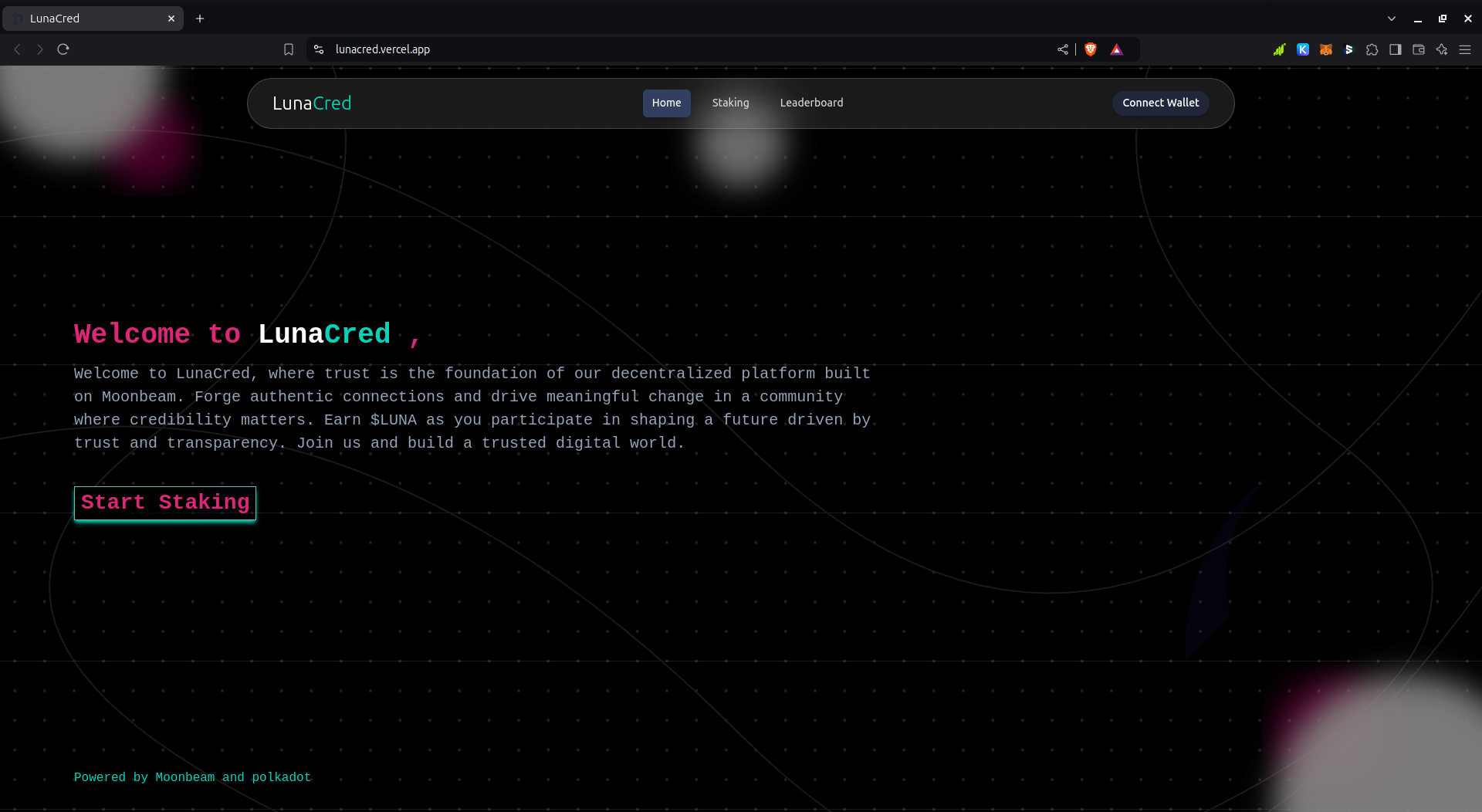Viewport: 1482px width, 812px height.
Task: Open a new tab with plus button
Action: [x=200, y=19]
